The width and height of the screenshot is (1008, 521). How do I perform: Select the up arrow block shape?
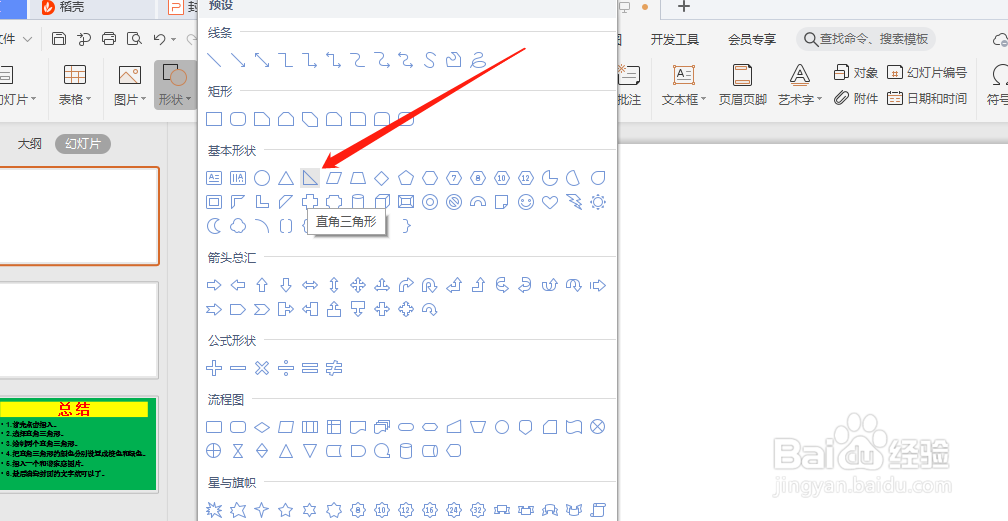(x=262, y=285)
